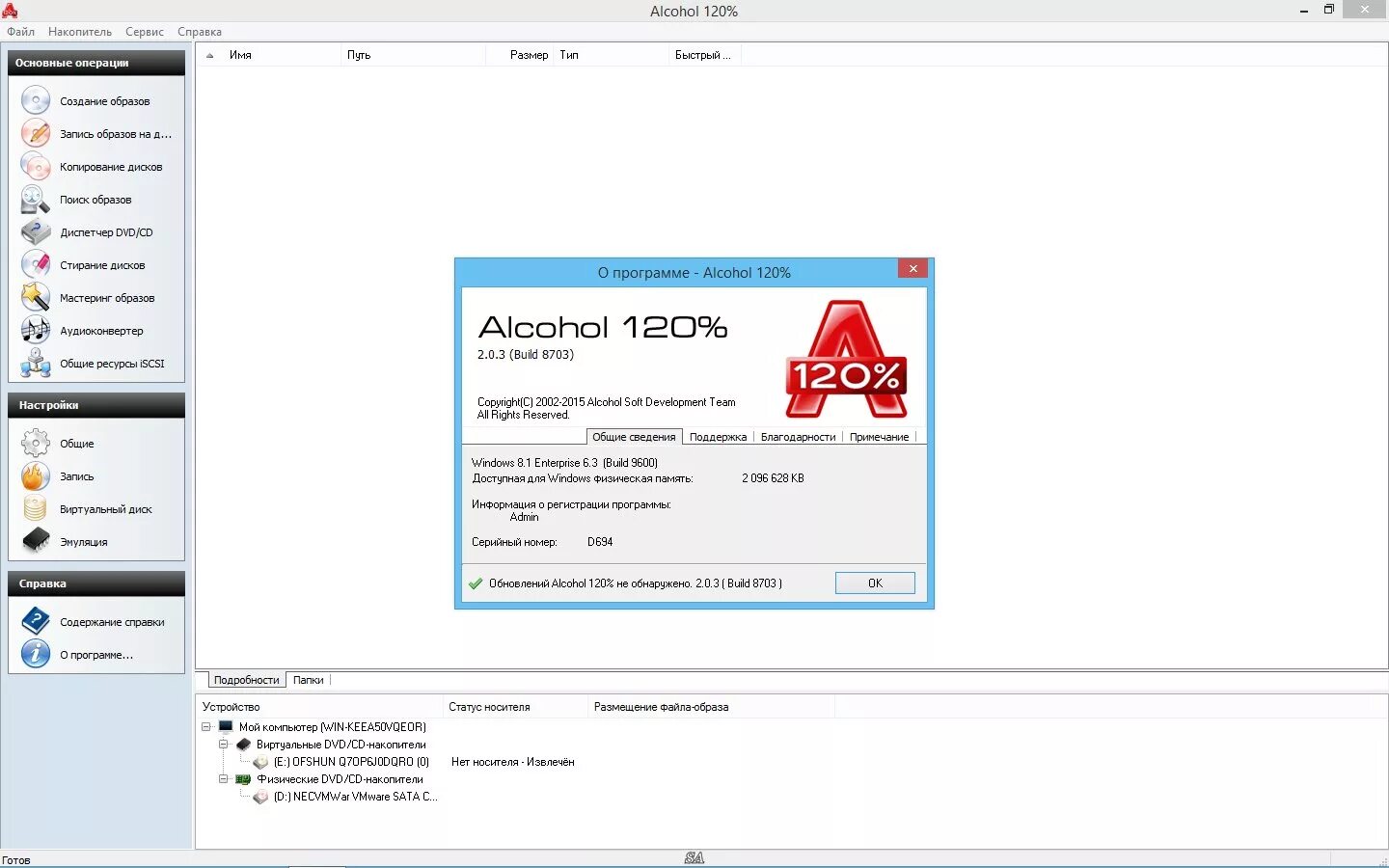
Task: Click the green update checkmark icon
Action: pos(476,583)
